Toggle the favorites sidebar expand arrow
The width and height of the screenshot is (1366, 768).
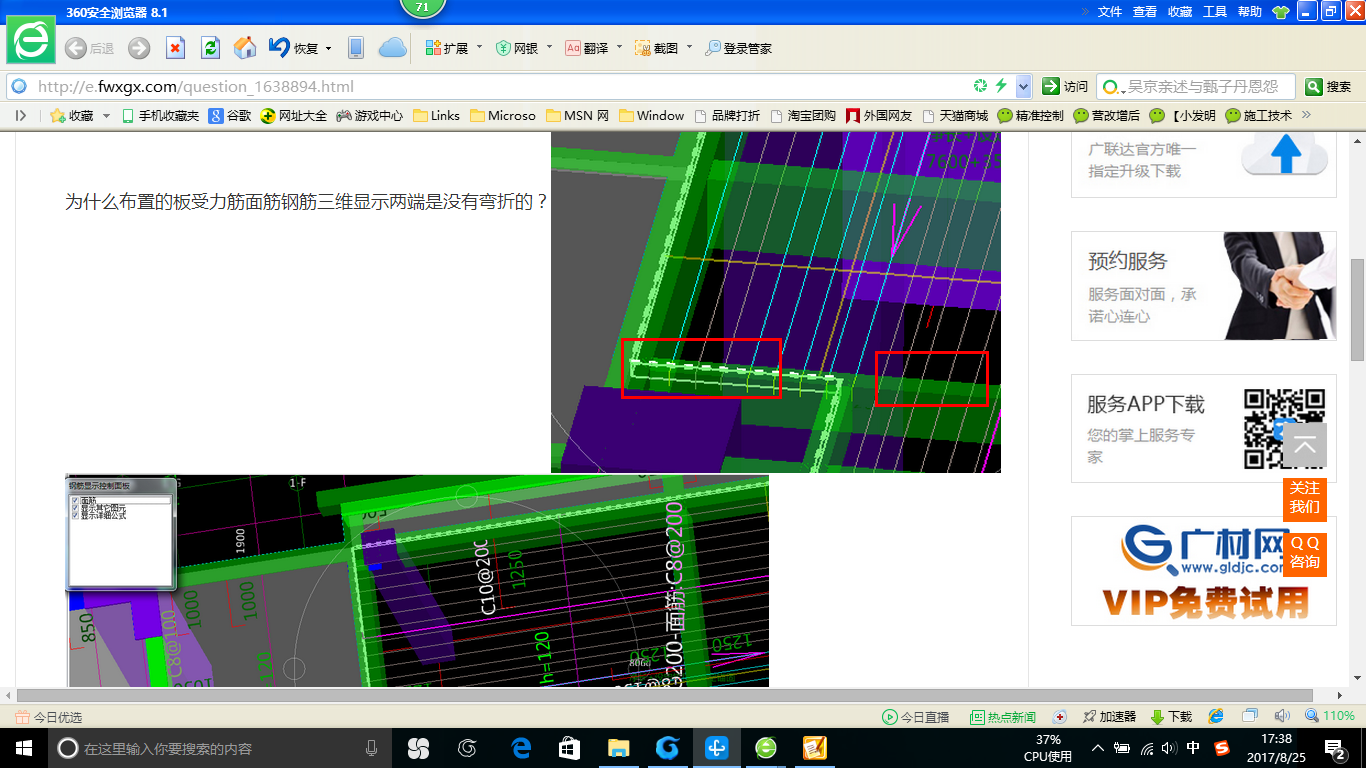point(20,116)
